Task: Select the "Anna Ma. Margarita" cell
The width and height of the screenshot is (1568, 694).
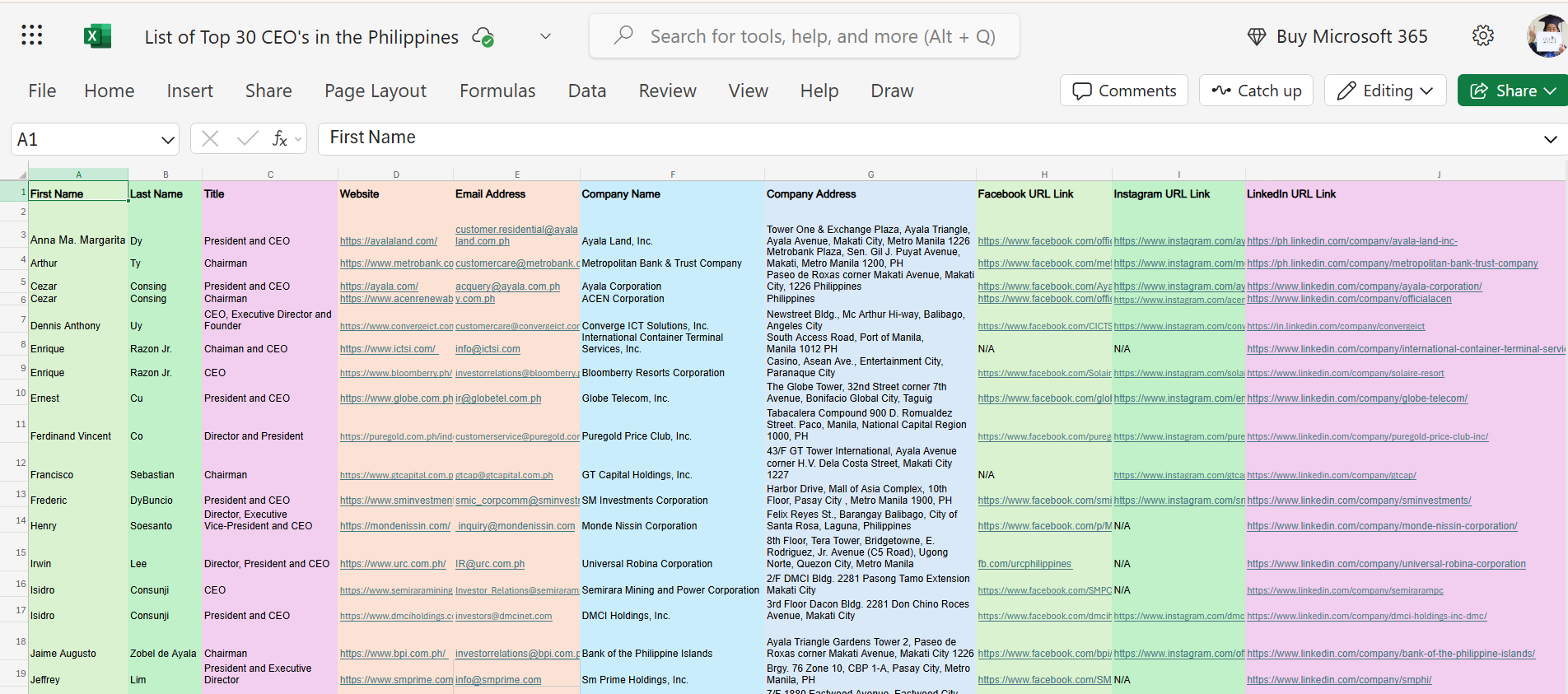Action: [x=78, y=235]
